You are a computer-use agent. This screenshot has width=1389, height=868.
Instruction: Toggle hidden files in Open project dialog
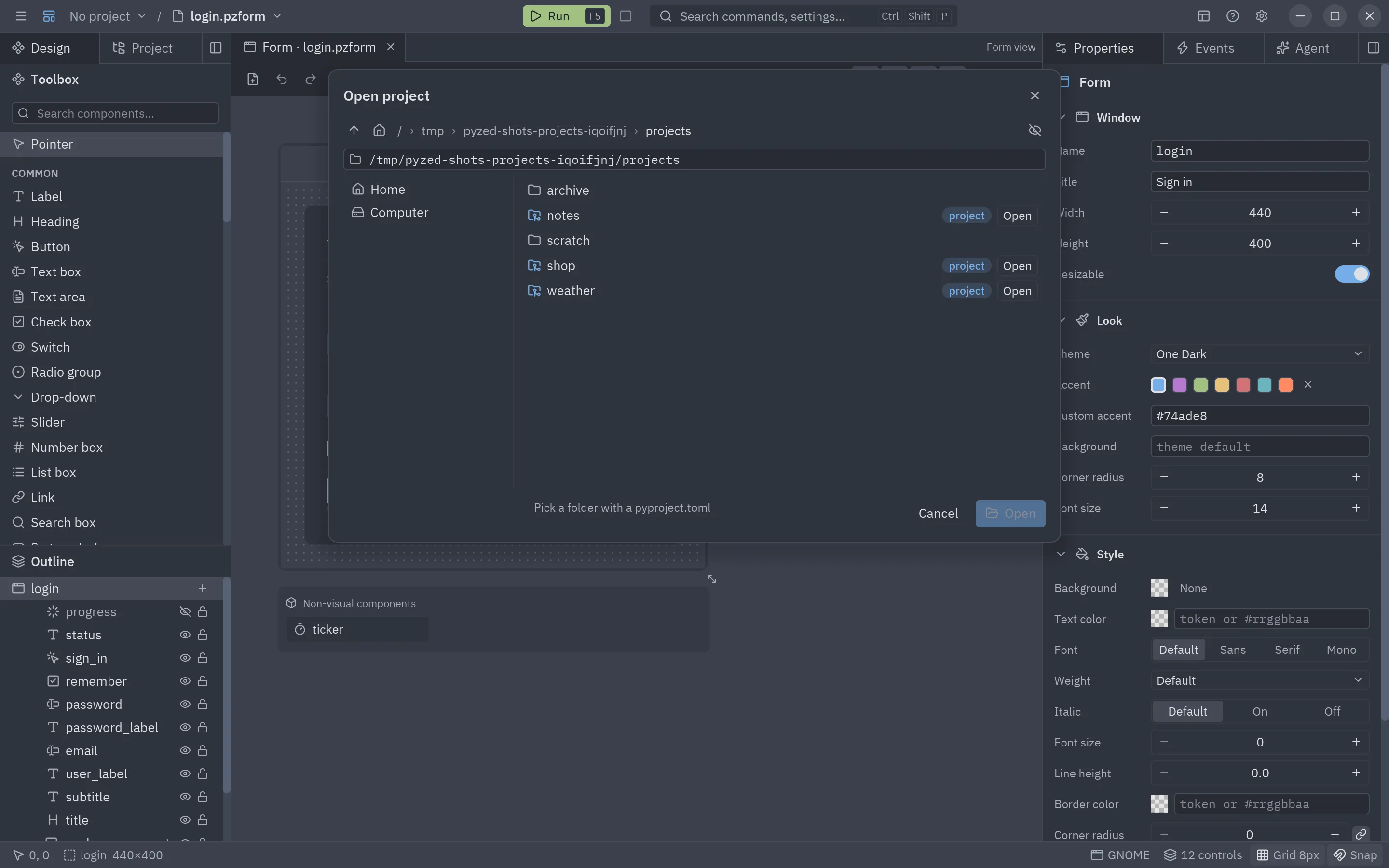click(1035, 130)
